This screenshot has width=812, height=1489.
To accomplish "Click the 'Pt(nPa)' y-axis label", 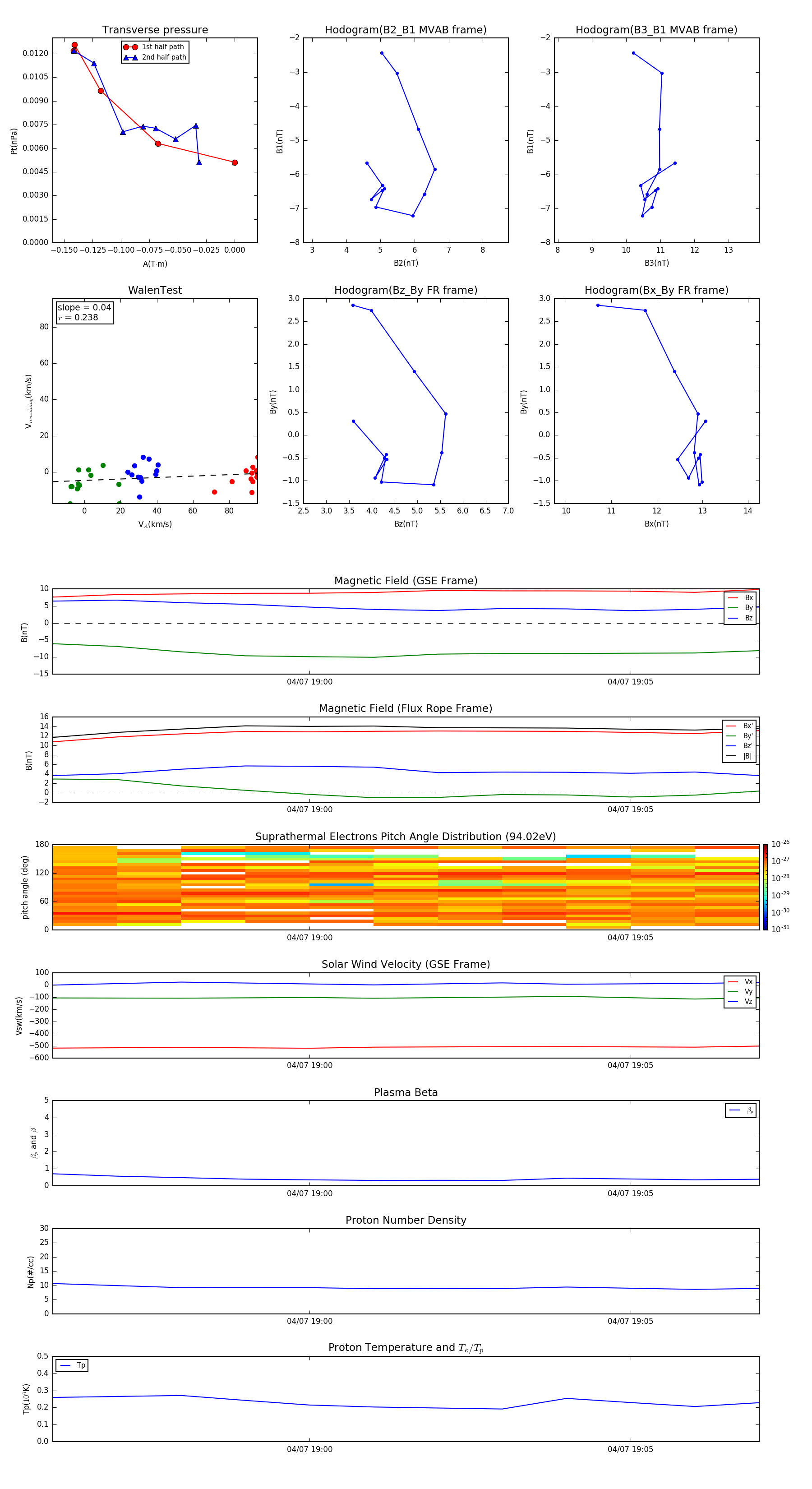I will coord(14,141).
